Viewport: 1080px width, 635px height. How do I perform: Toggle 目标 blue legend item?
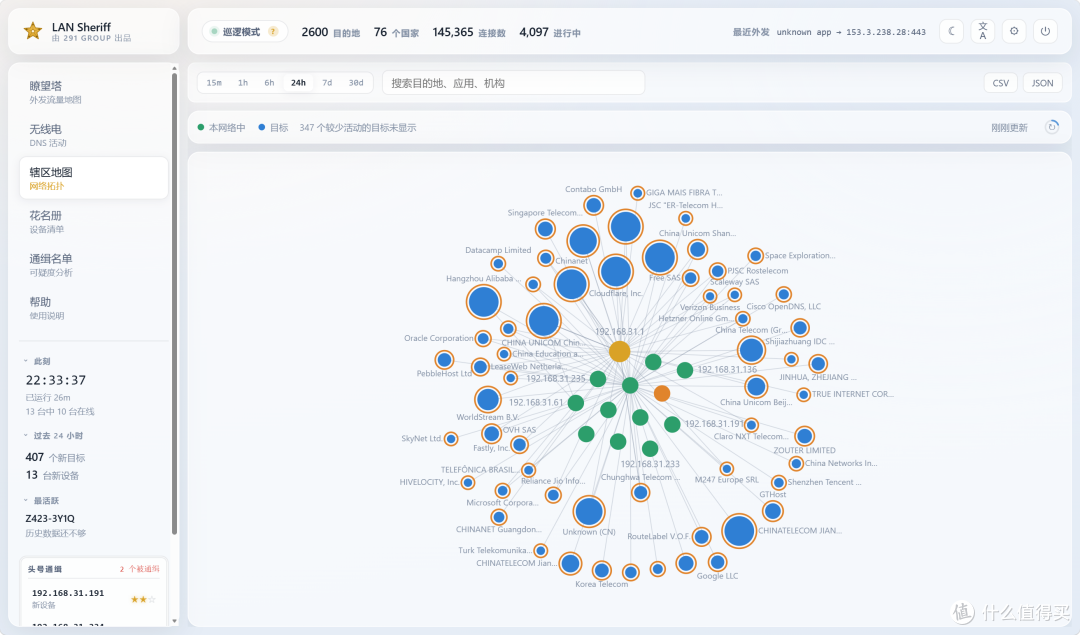273,127
